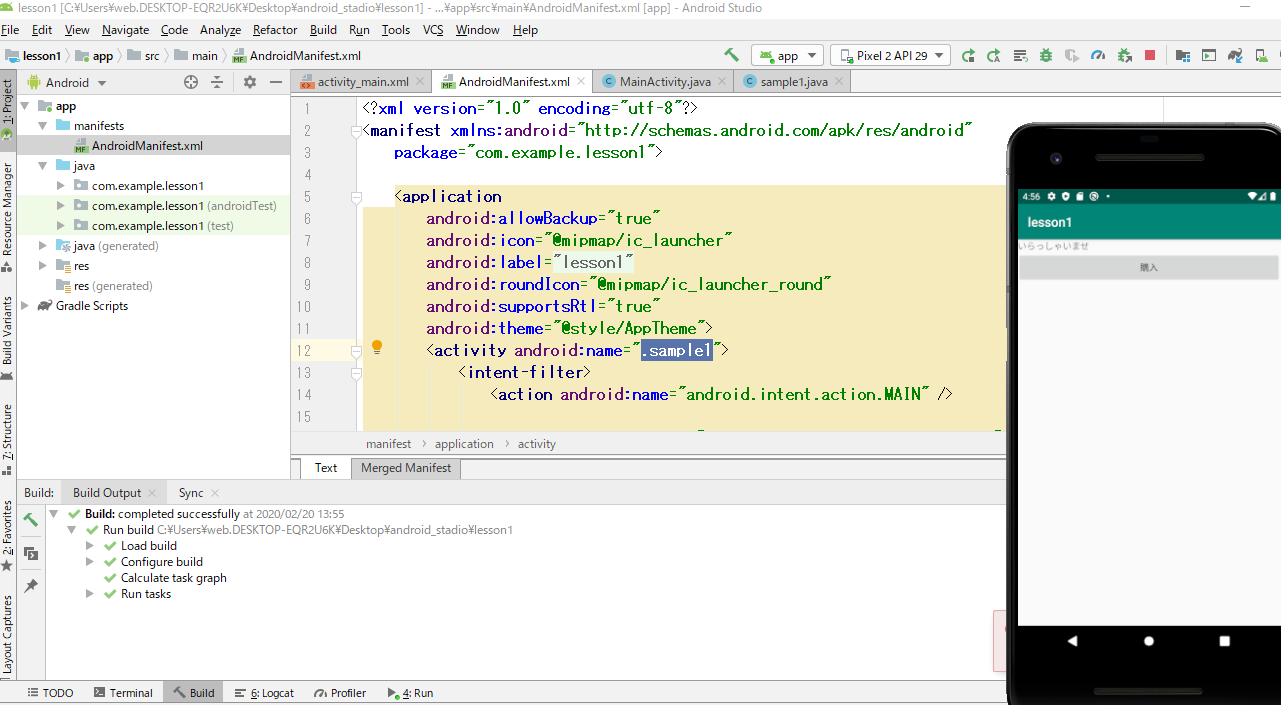This screenshot has width=1281, height=705.
Task: Fold the application tag in editor gutter
Action: 356,197
